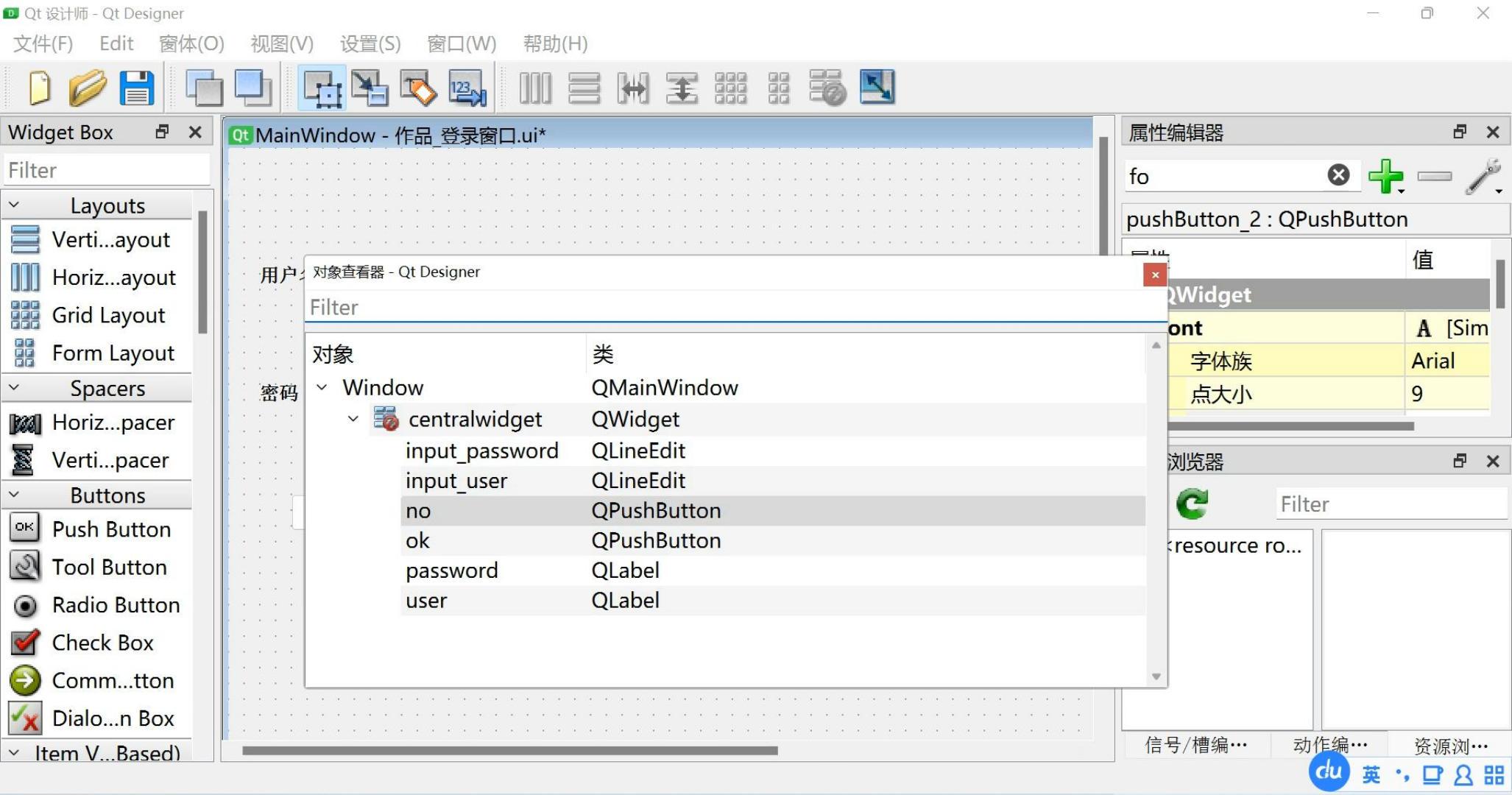Click the Open file folder icon
Viewport: 1512px width, 795px height.
pyautogui.click(x=88, y=88)
